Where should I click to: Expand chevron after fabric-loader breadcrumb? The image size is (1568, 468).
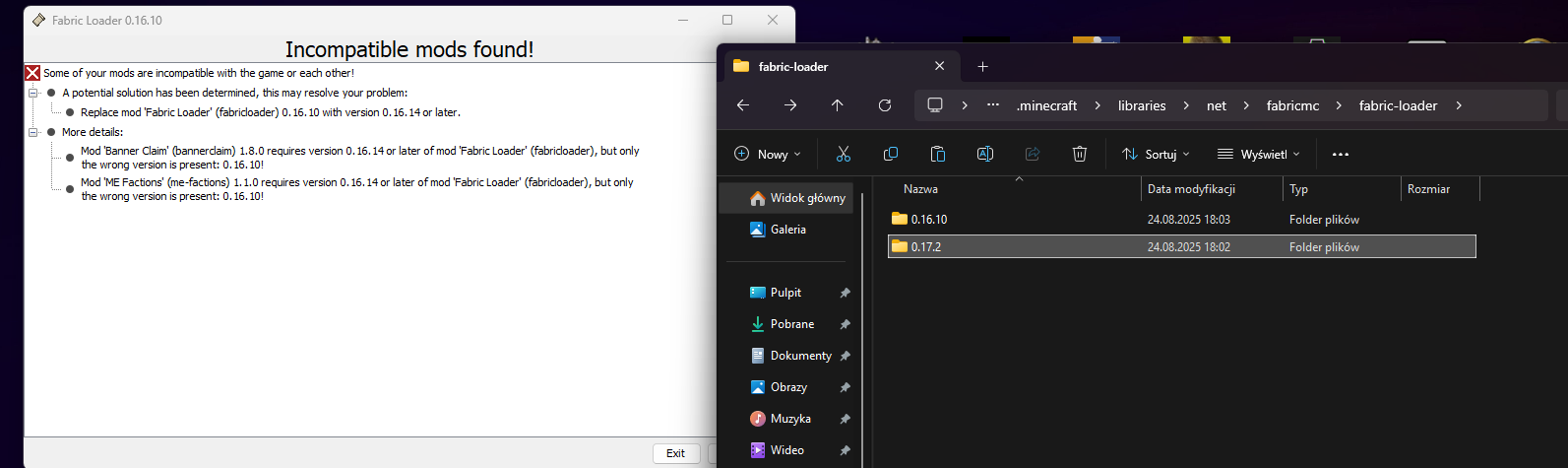[1458, 105]
